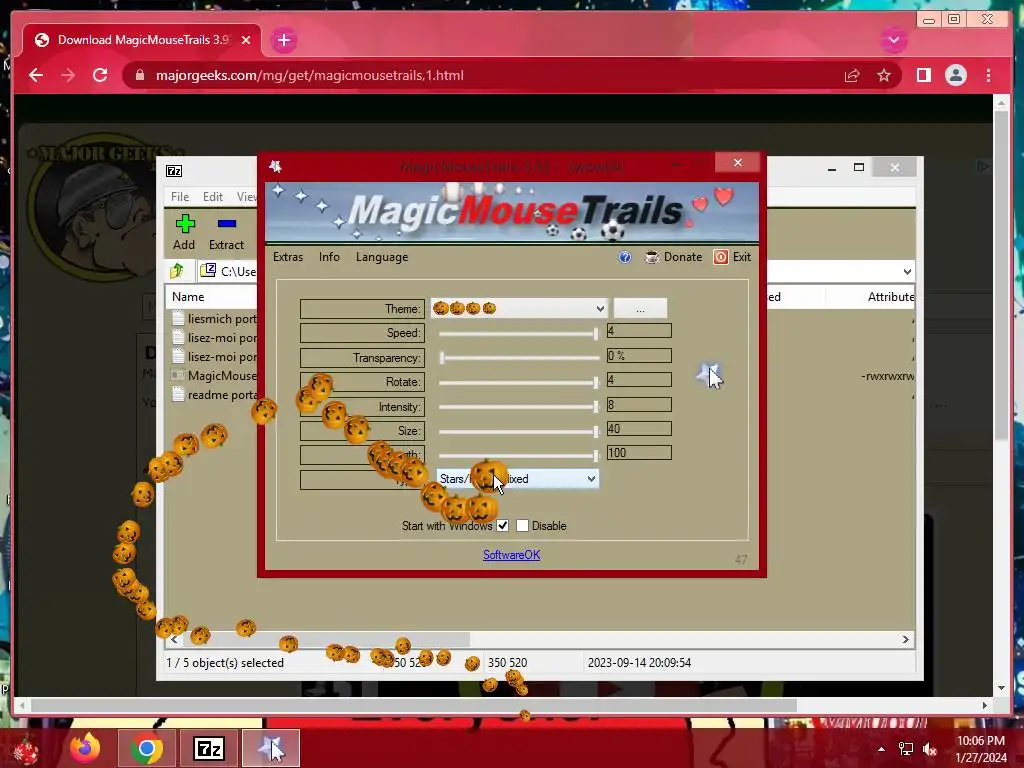Select the readme porta file in 7-Zip
Viewport: 1024px width, 768px height.
click(x=215, y=394)
